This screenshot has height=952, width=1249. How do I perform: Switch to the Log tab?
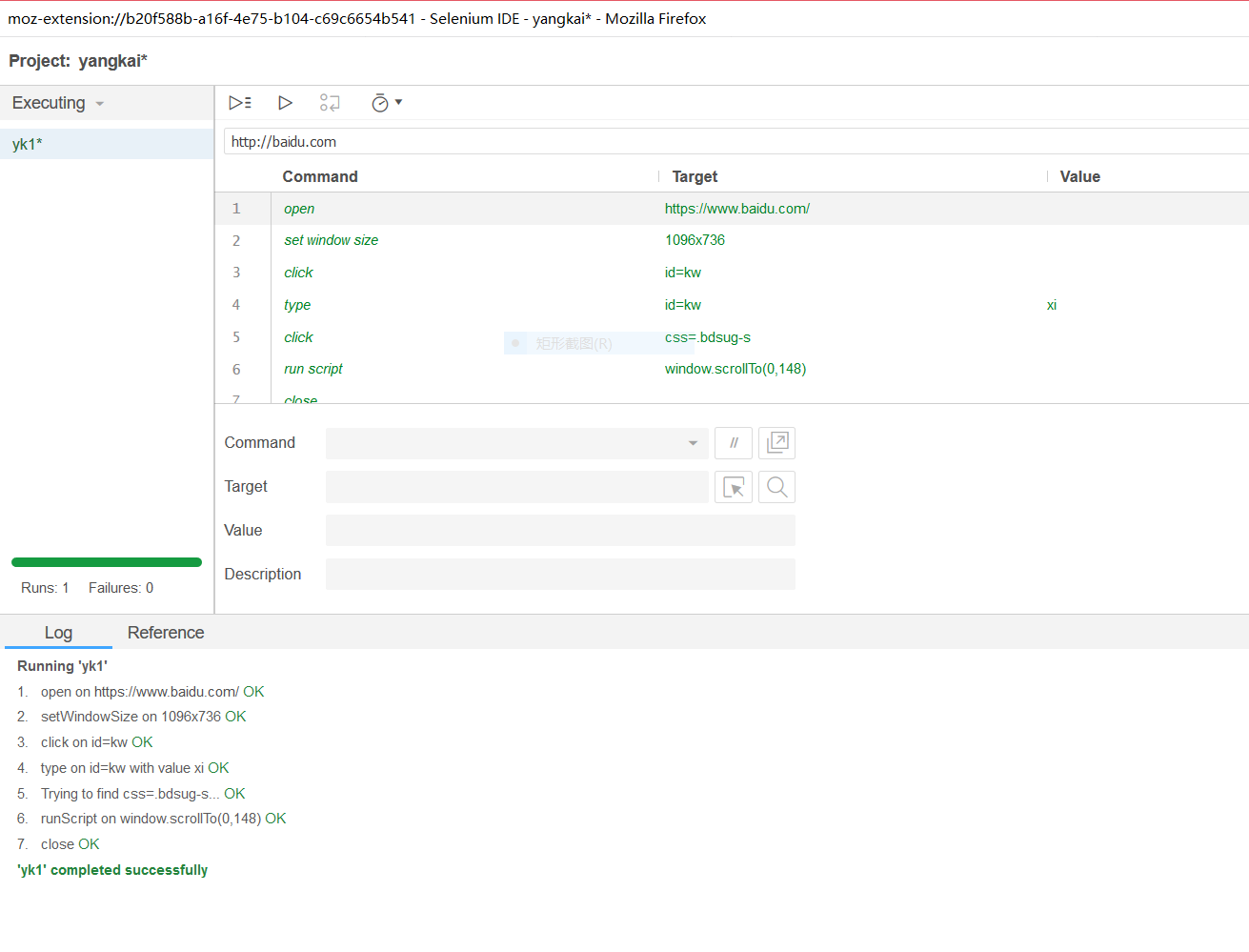point(58,633)
